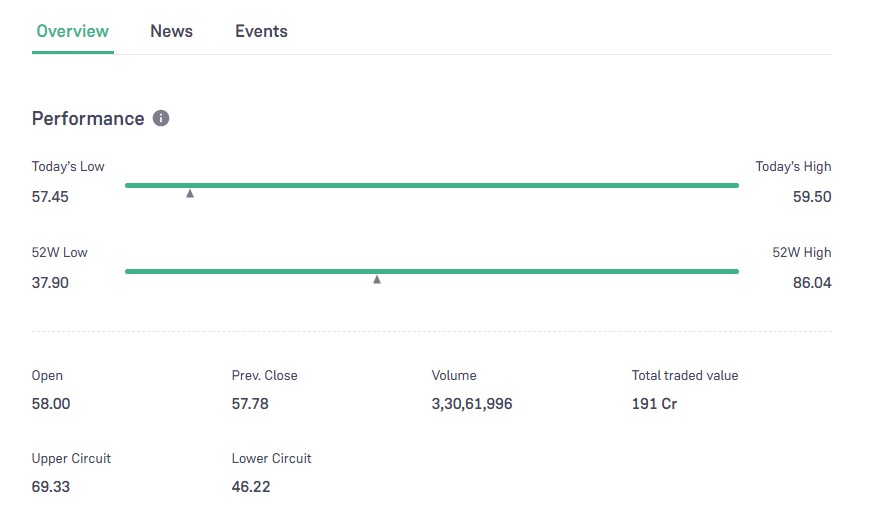Click the Prev. Close value 57.78
This screenshot has width=878, height=514.
point(250,404)
